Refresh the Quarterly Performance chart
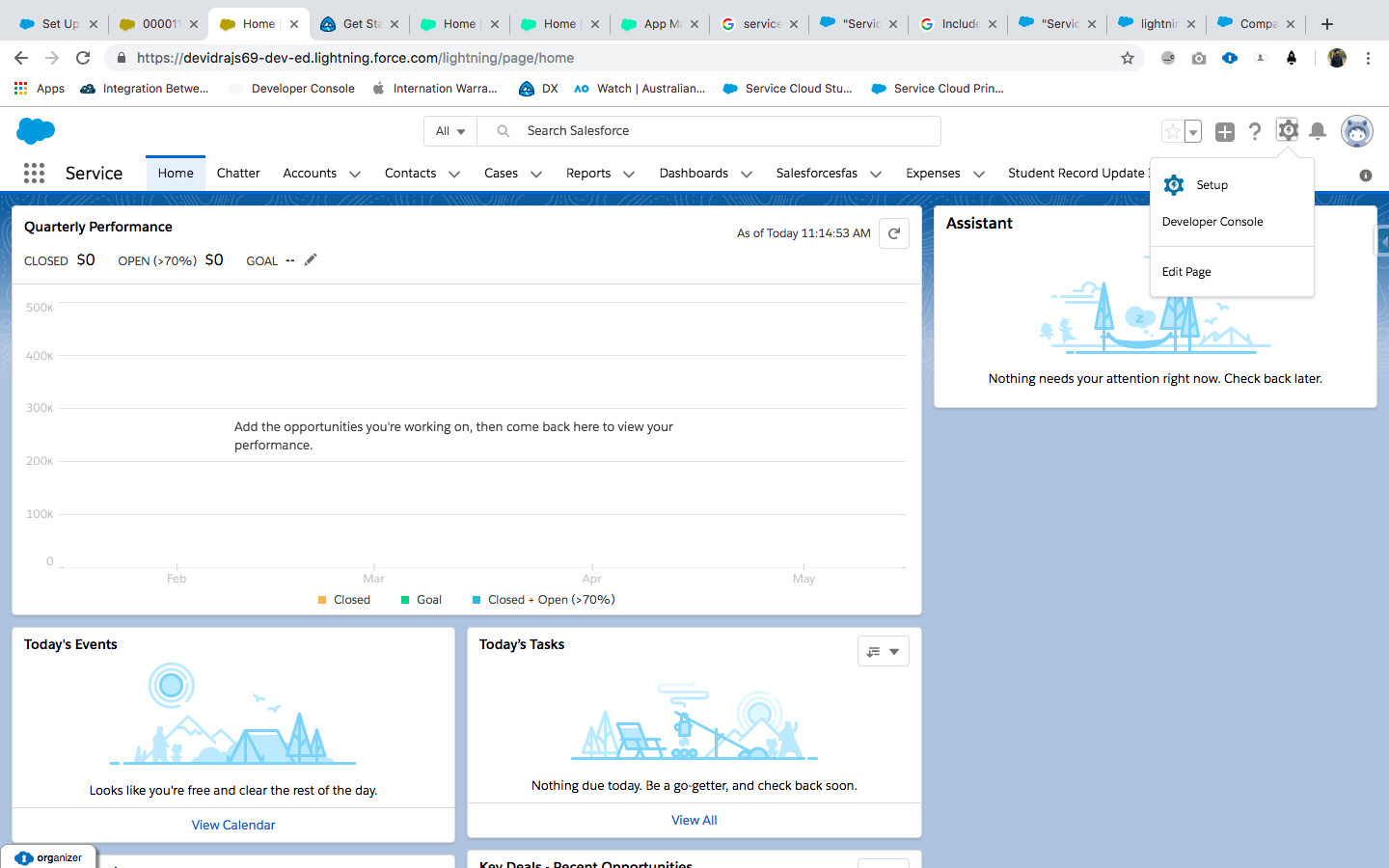1389x868 pixels. pyautogui.click(x=894, y=233)
